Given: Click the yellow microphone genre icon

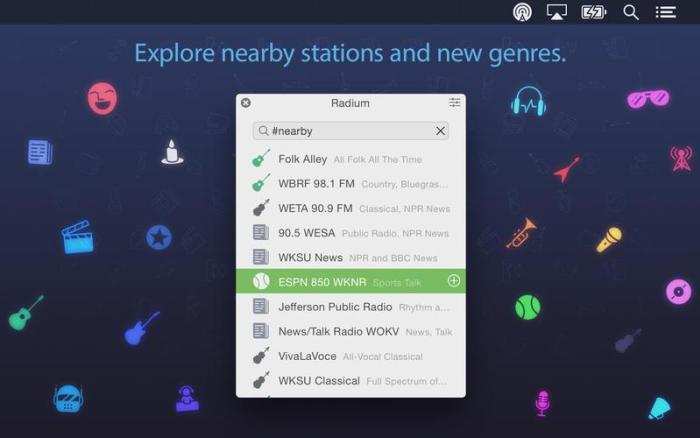Looking at the screenshot, I should tap(609, 239).
